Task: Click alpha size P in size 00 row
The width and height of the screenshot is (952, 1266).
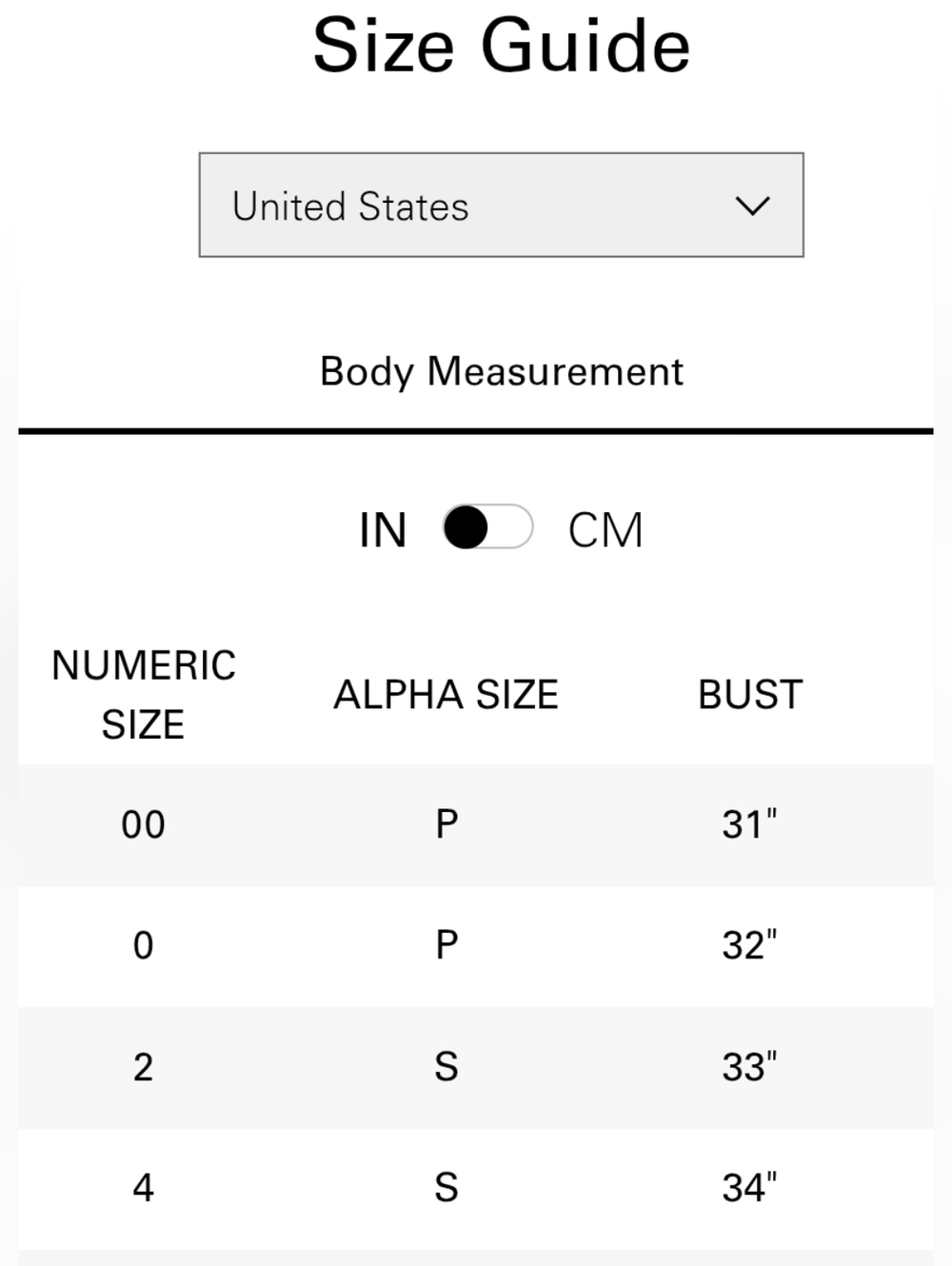Action: [446, 824]
